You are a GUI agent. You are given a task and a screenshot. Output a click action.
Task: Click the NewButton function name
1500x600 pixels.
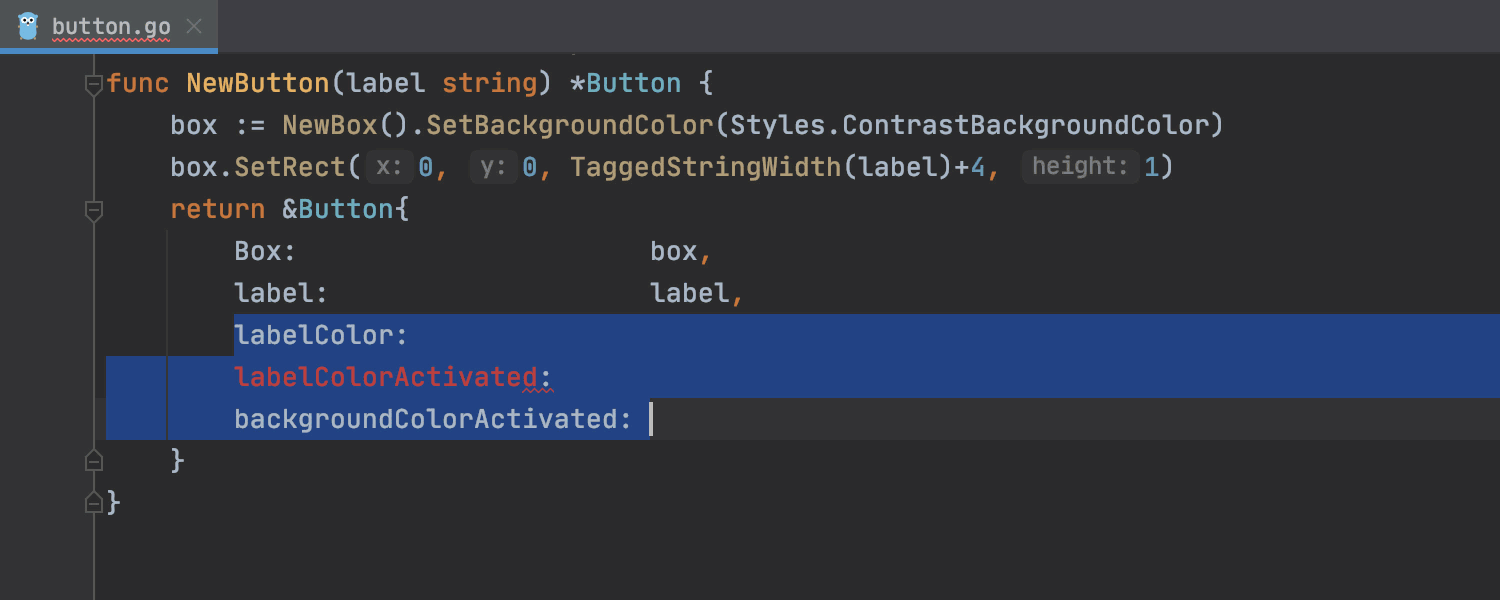258,83
